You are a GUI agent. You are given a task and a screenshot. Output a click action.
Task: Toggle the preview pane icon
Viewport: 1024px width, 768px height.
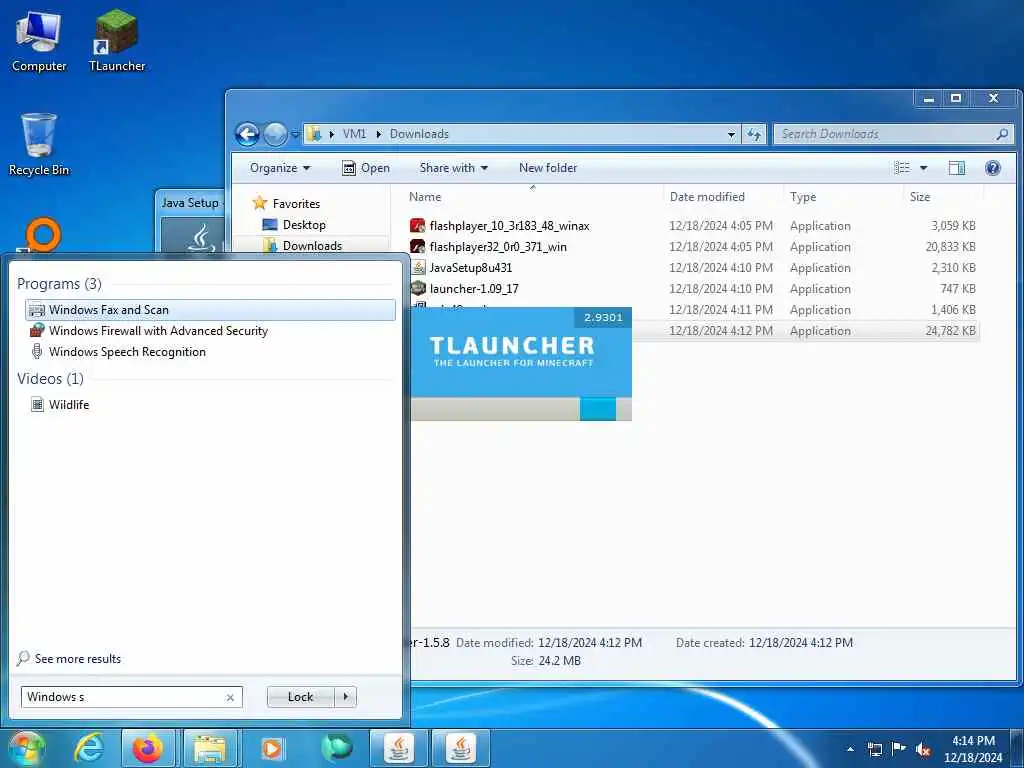point(957,168)
